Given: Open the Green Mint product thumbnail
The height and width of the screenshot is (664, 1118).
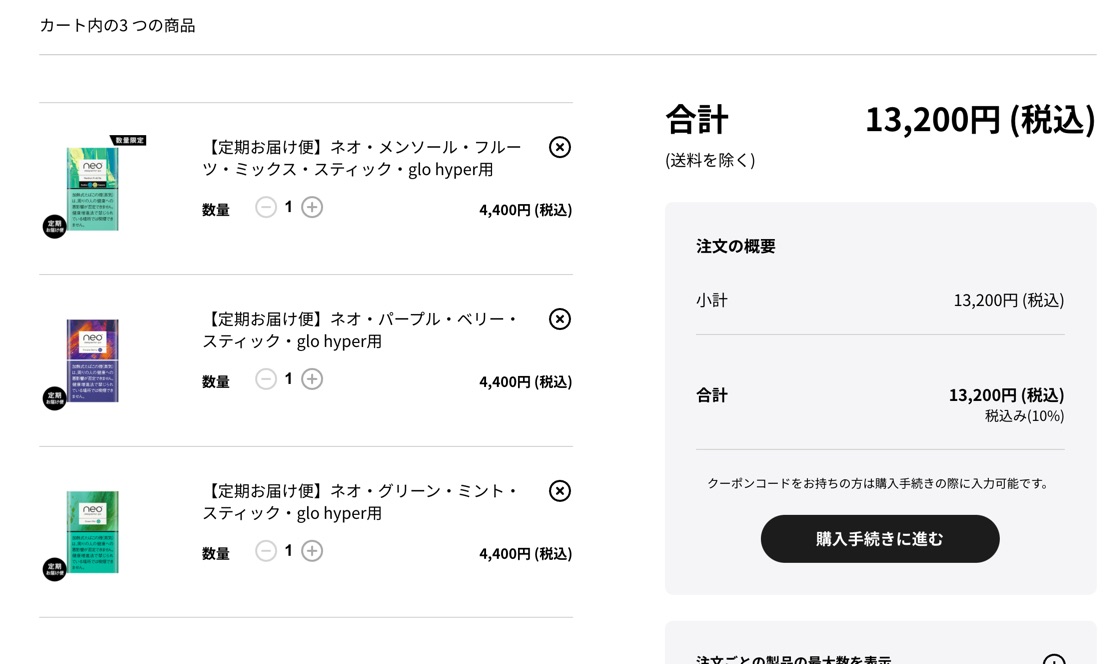Looking at the screenshot, I should [x=93, y=532].
